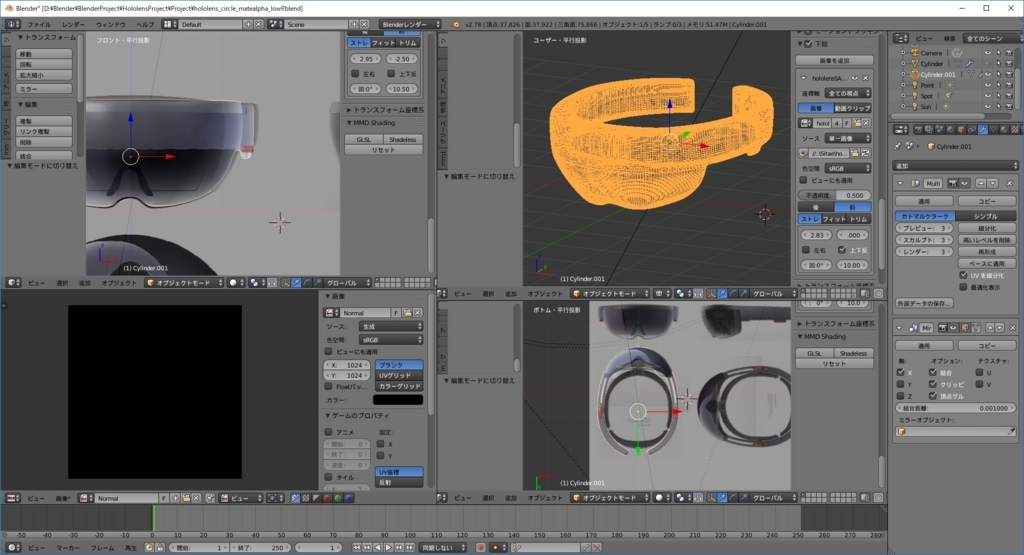Adjust the 不透明度 0.500 slider
Viewport: 1024px width, 555px height.
pyautogui.click(x=835, y=195)
